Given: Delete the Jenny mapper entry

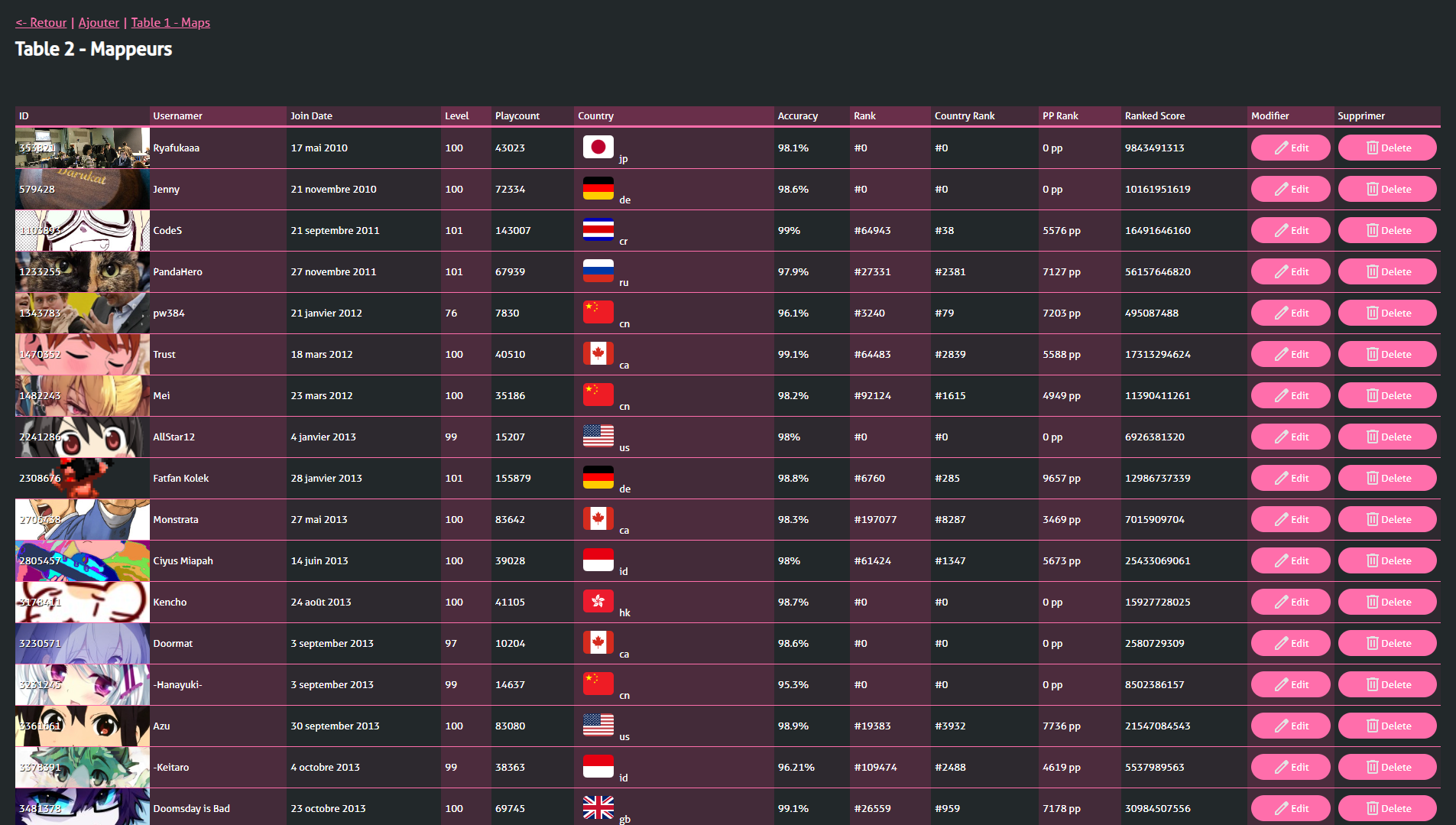Looking at the screenshot, I should point(1386,189).
